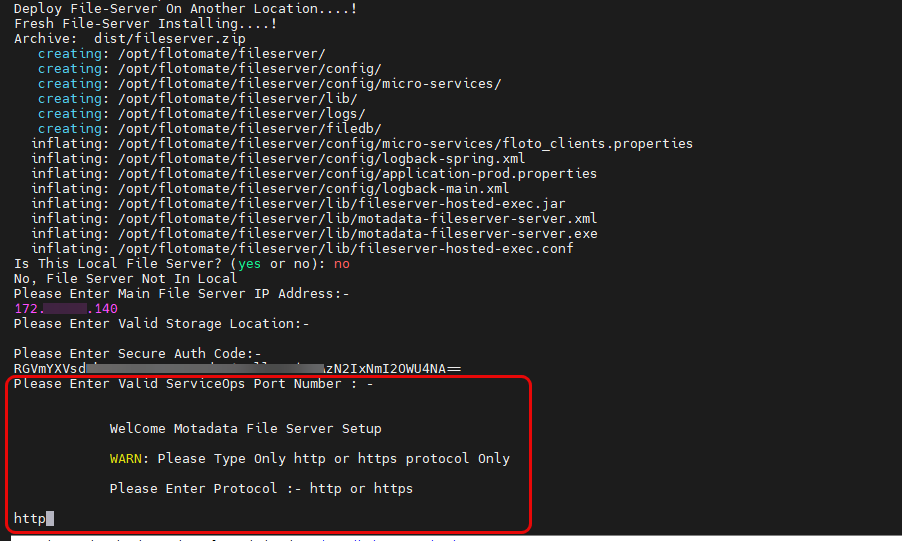Image resolution: width=902 pixels, height=541 pixels.
Task: Click 'No, File Server Not In Local' message
Action: [125, 279]
